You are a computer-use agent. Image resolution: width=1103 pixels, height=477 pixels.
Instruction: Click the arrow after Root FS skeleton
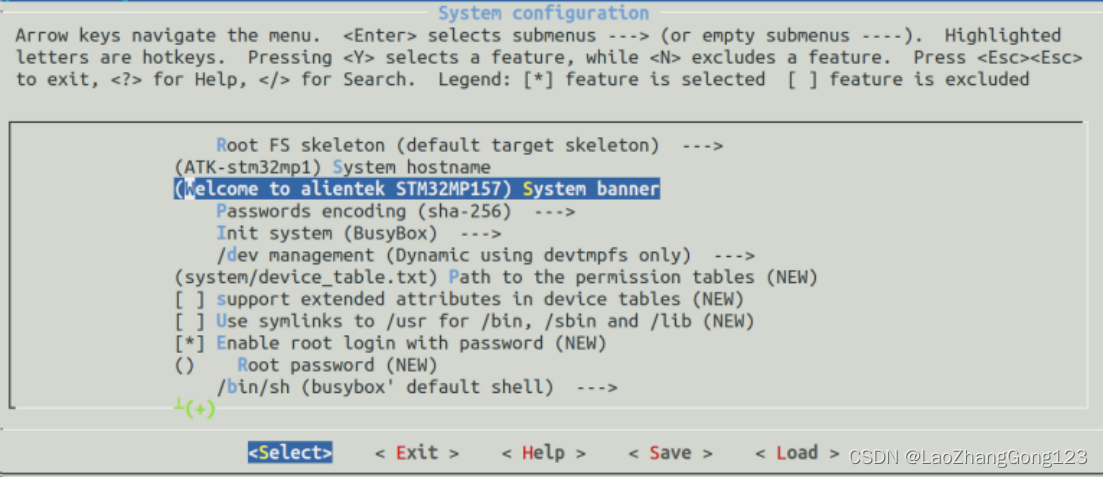[x=702, y=146]
